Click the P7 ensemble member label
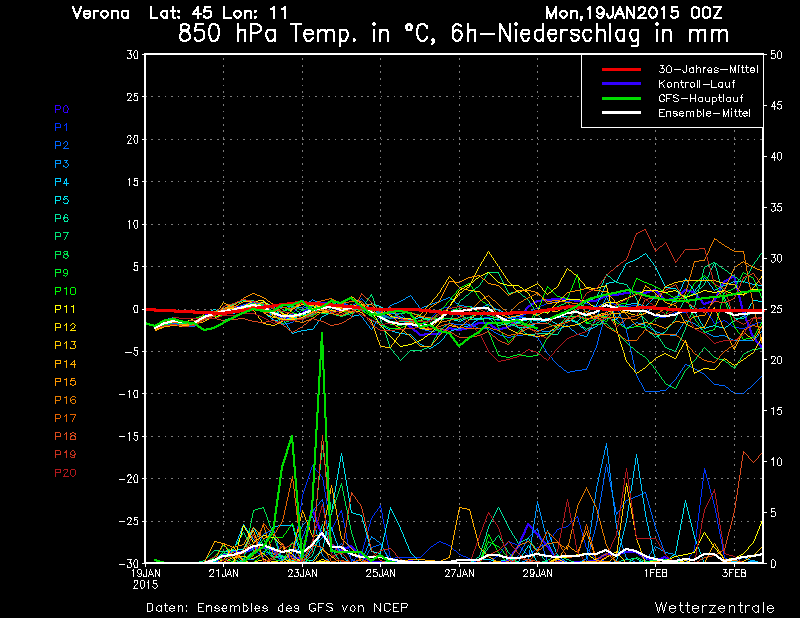The width and height of the screenshot is (800, 618). (62, 236)
